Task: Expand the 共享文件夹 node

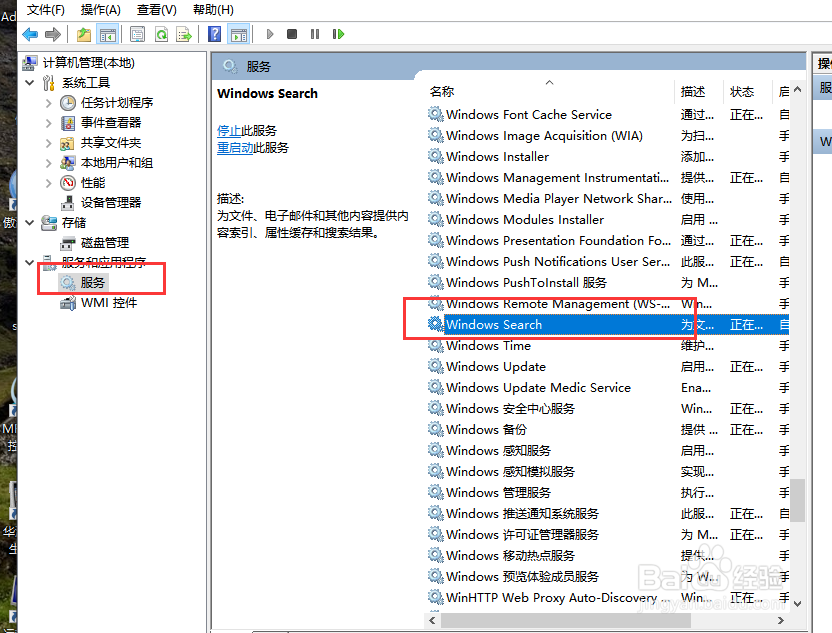Action: point(48,143)
